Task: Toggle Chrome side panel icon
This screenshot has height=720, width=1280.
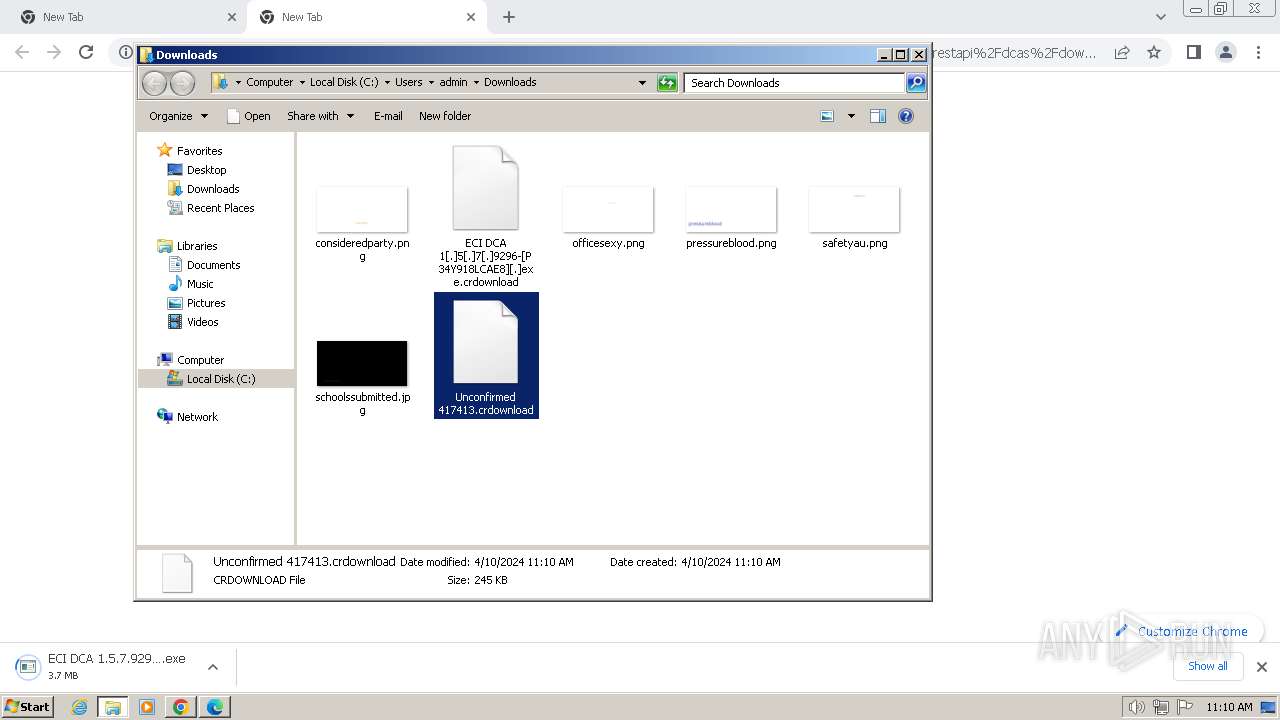Action: pyautogui.click(x=1193, y=52)
